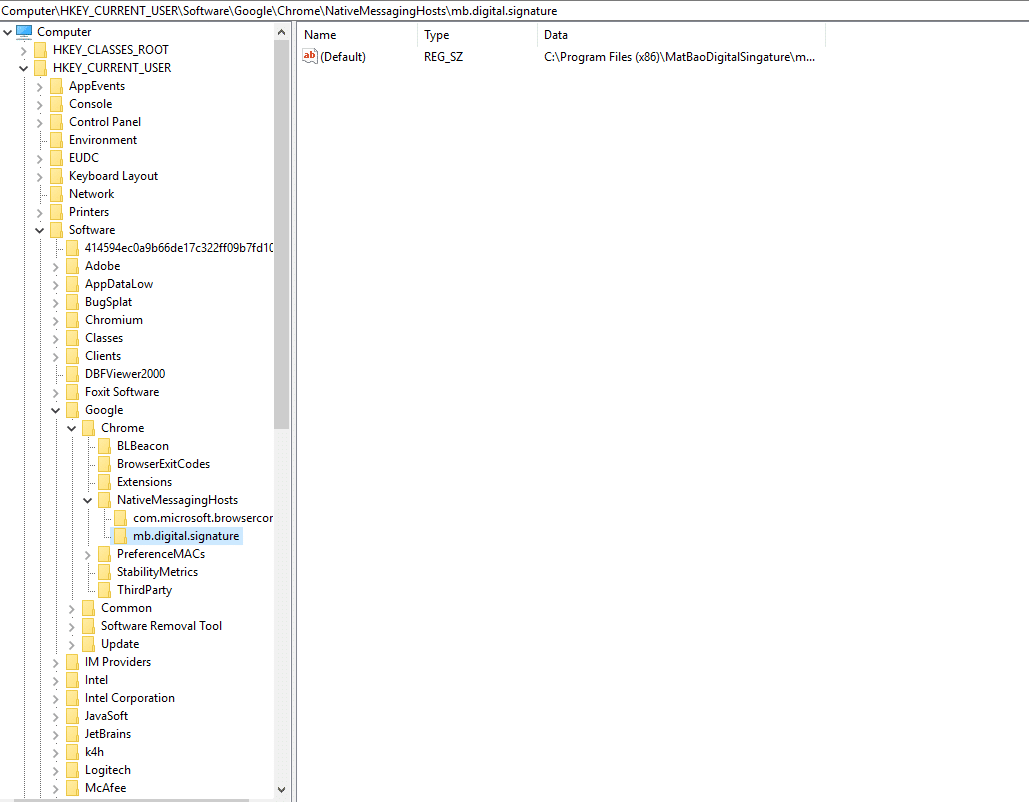Click the tree scrollbar up arrow
1029x802 pixels.
click(x=282, y=32)
